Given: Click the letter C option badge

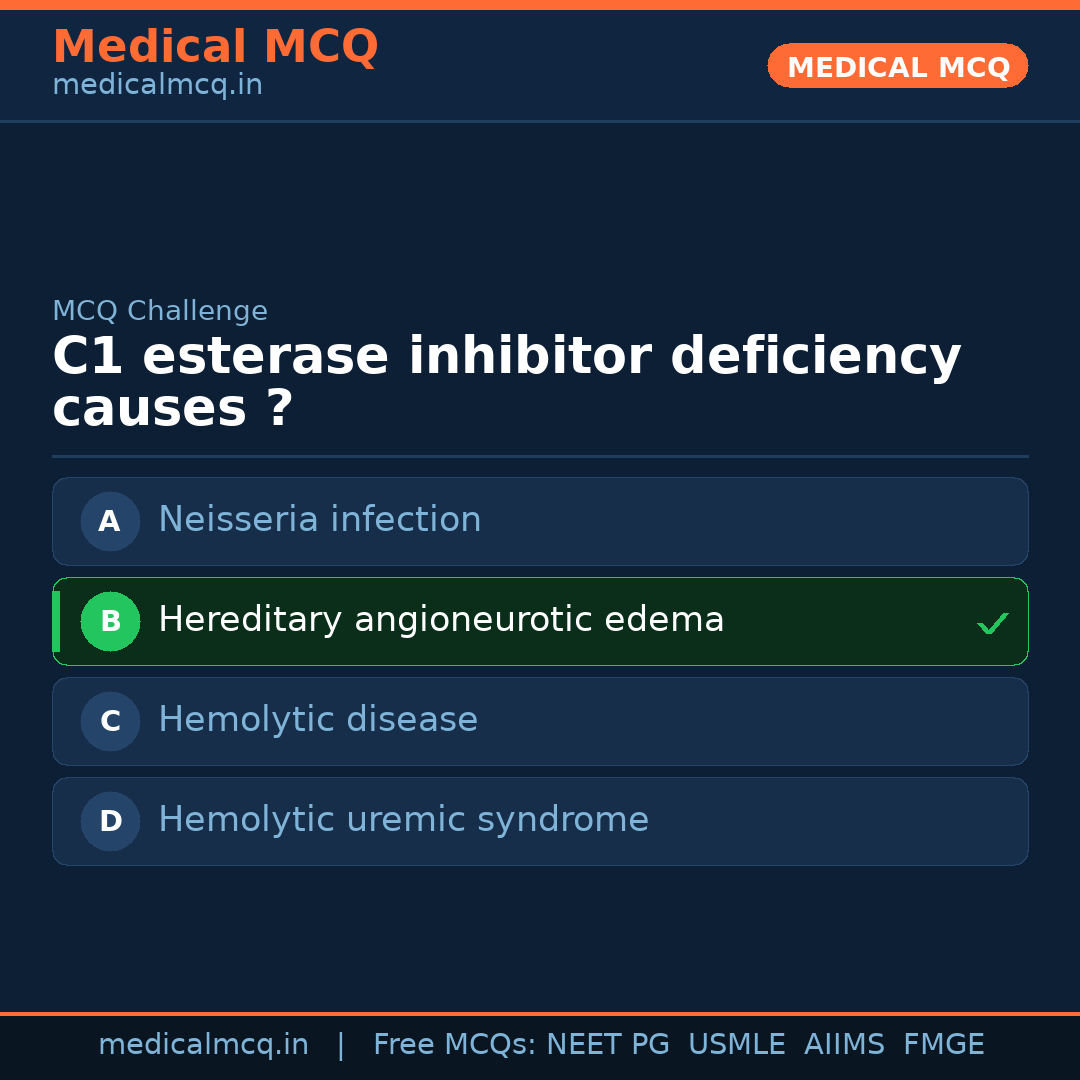Looking at the screenshot, I should click(110, 721).
